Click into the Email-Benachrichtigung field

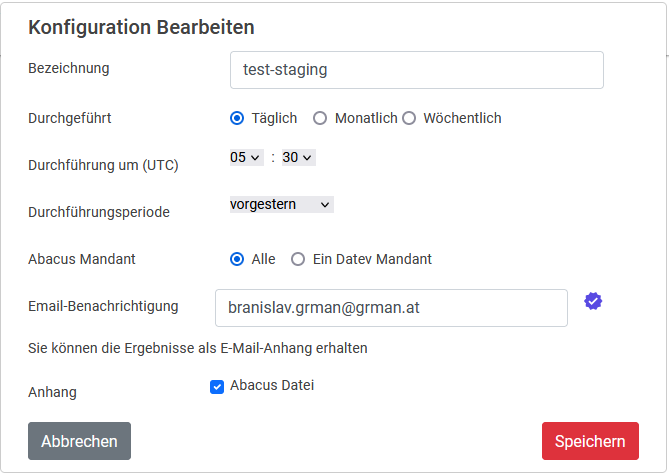[x=391, y=308]
